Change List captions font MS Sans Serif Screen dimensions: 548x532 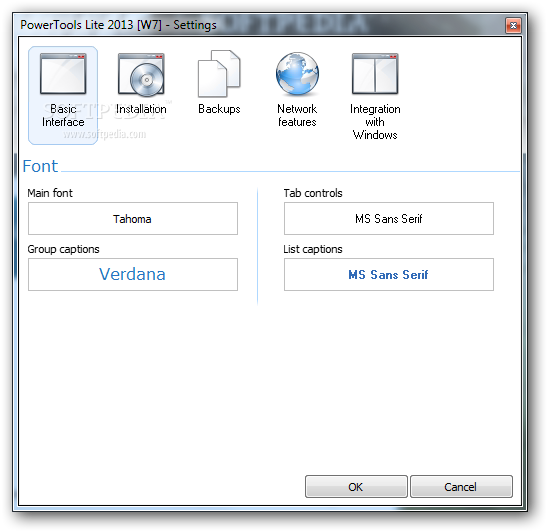tap(389, 274)
